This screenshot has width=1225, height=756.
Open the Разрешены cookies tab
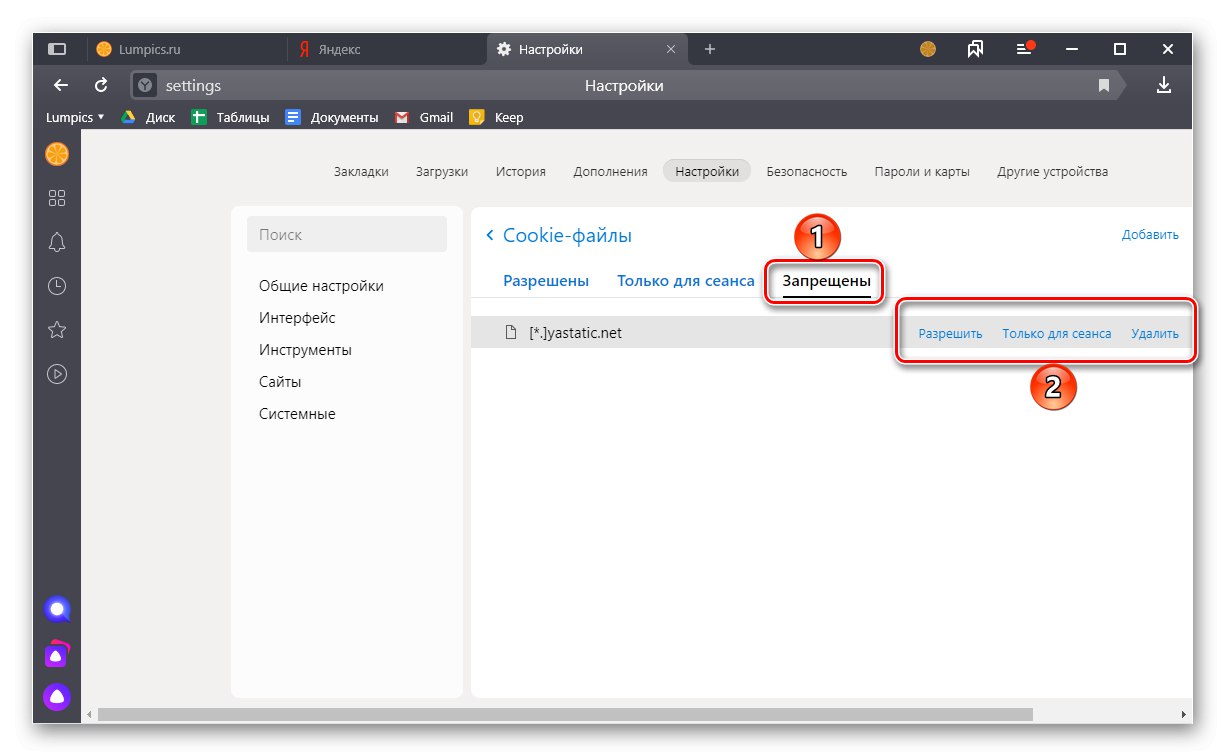(546, 281)
